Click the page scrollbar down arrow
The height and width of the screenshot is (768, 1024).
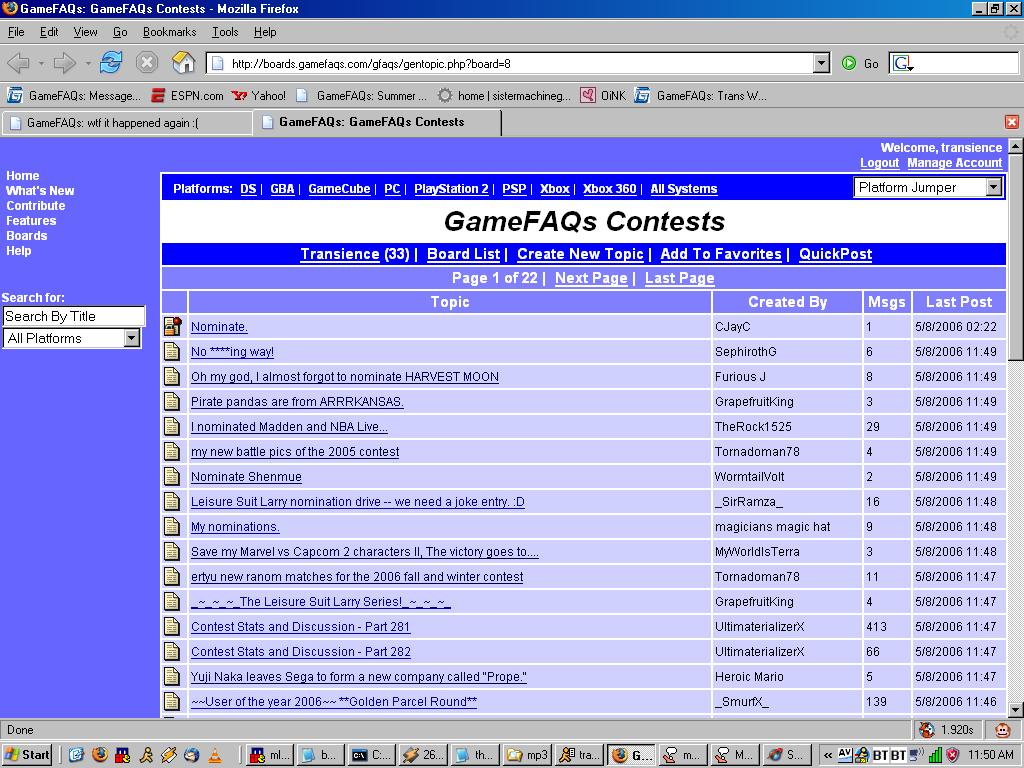tap(1016, 709)
